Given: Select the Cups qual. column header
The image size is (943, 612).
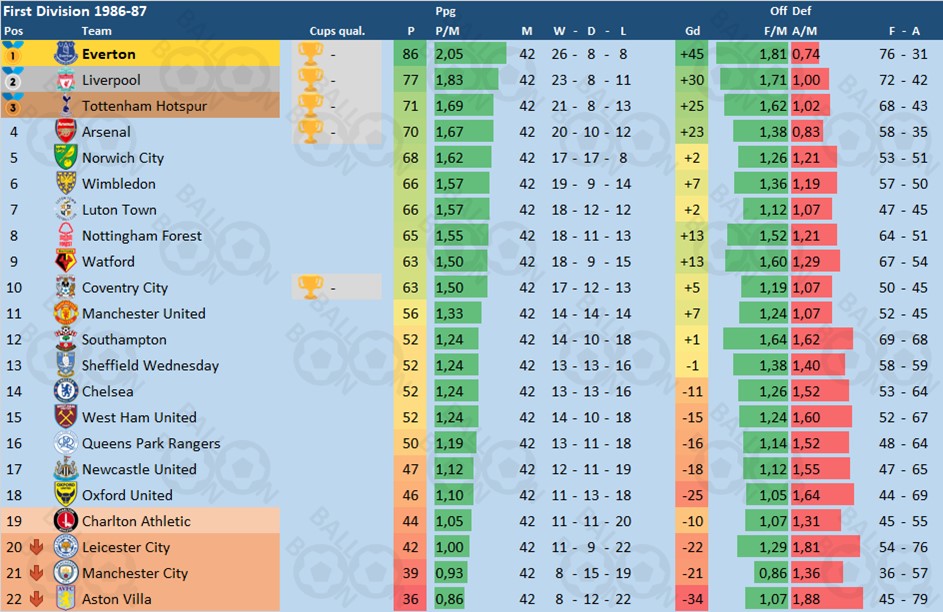Looking at the screenshot, I should pos(337,31).
